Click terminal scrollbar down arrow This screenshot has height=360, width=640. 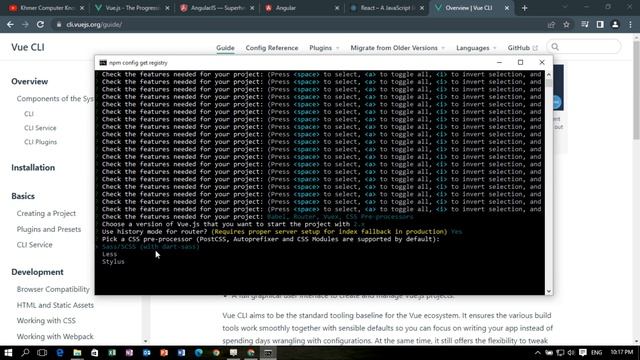click(549, 291)
